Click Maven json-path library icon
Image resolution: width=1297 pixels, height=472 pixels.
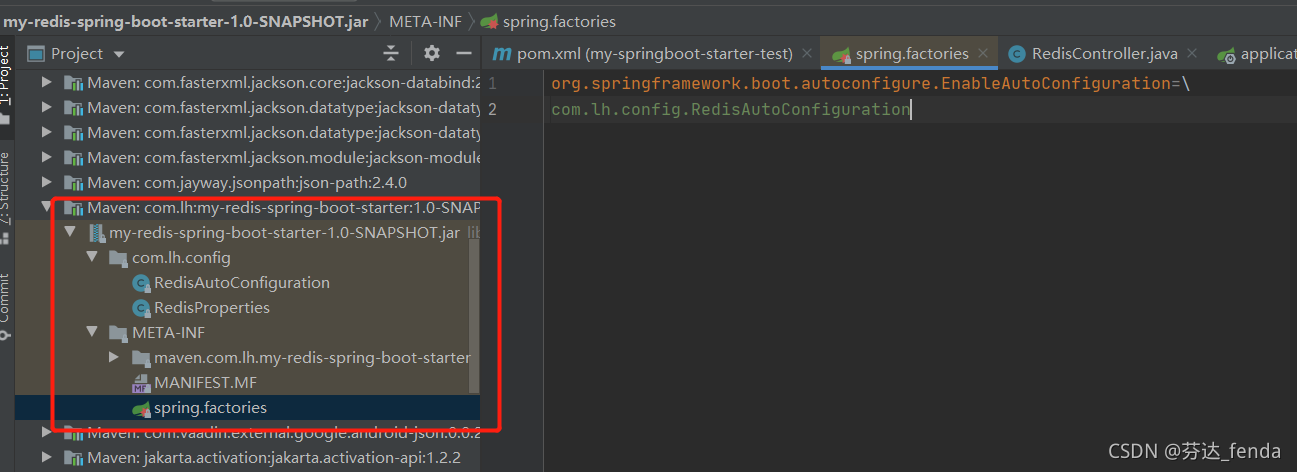[73, 182]
